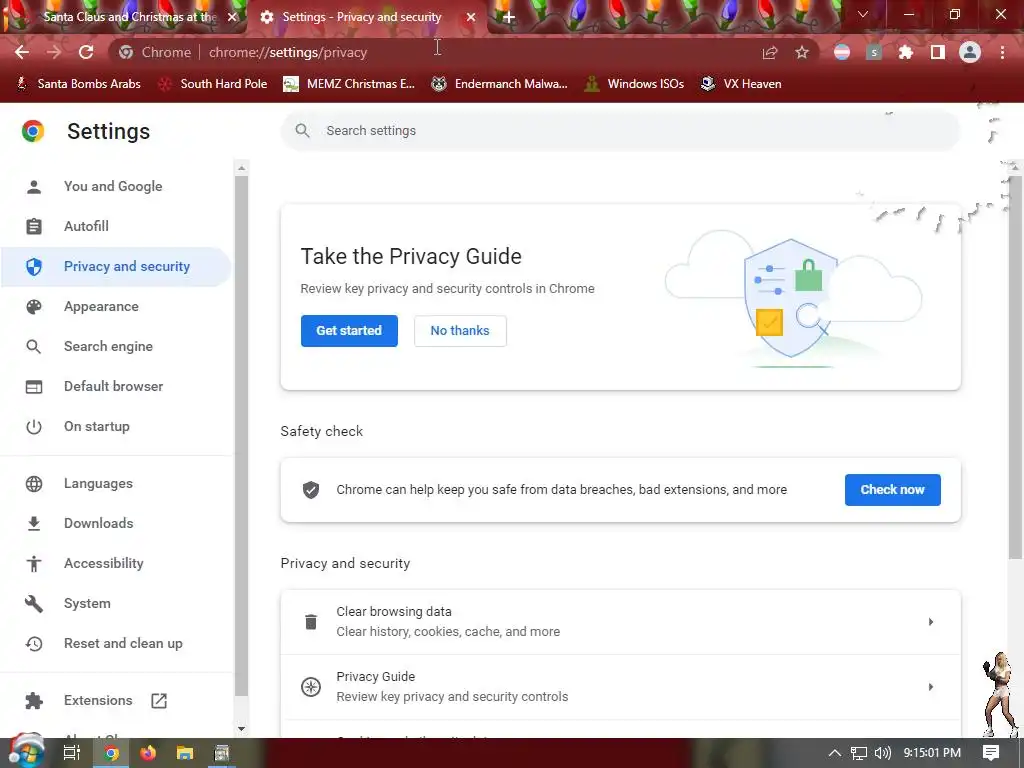
Task: Open Windows Start button
Action: coord(26,752)
